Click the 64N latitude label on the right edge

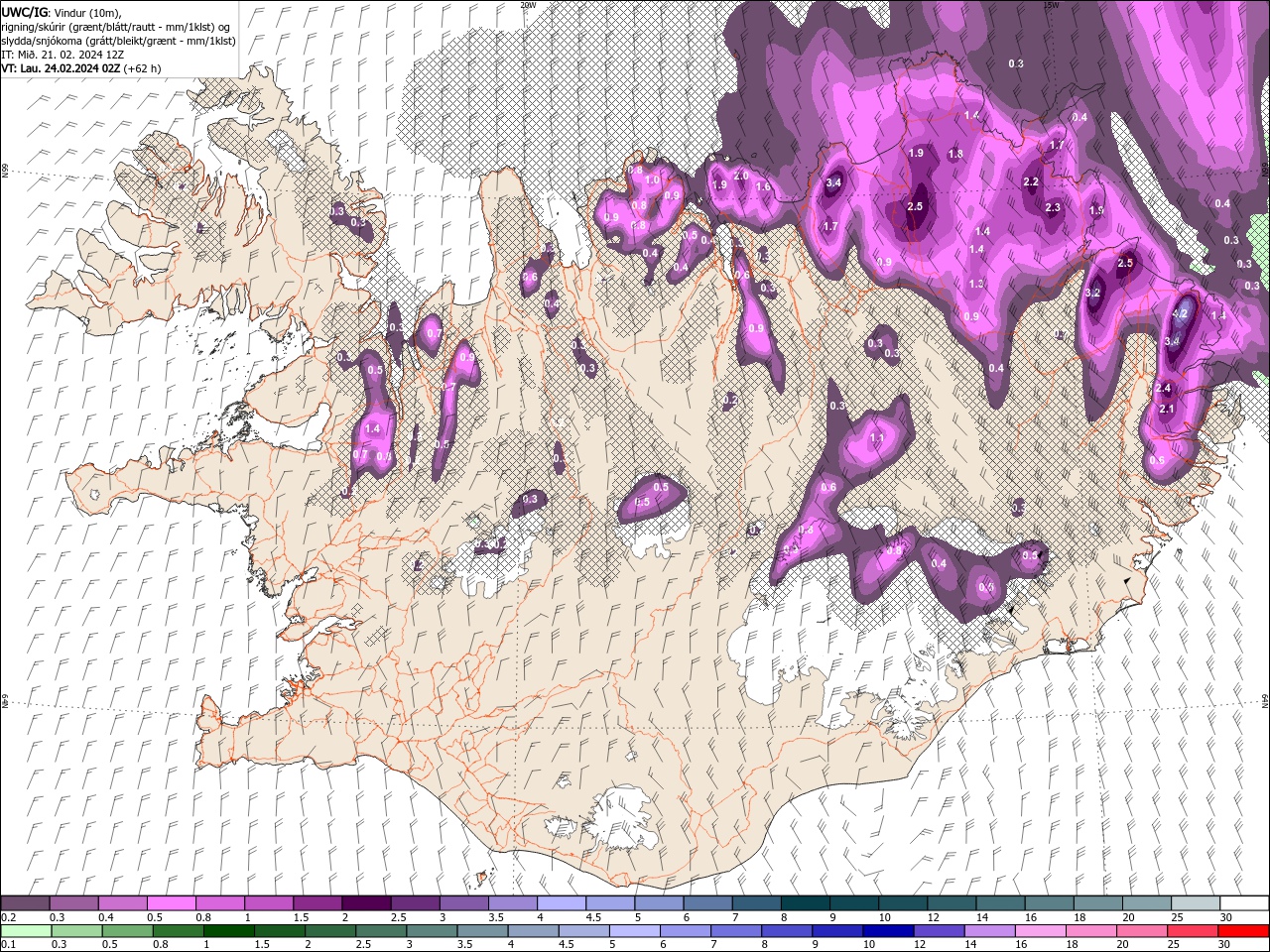tap(1265, 701)
